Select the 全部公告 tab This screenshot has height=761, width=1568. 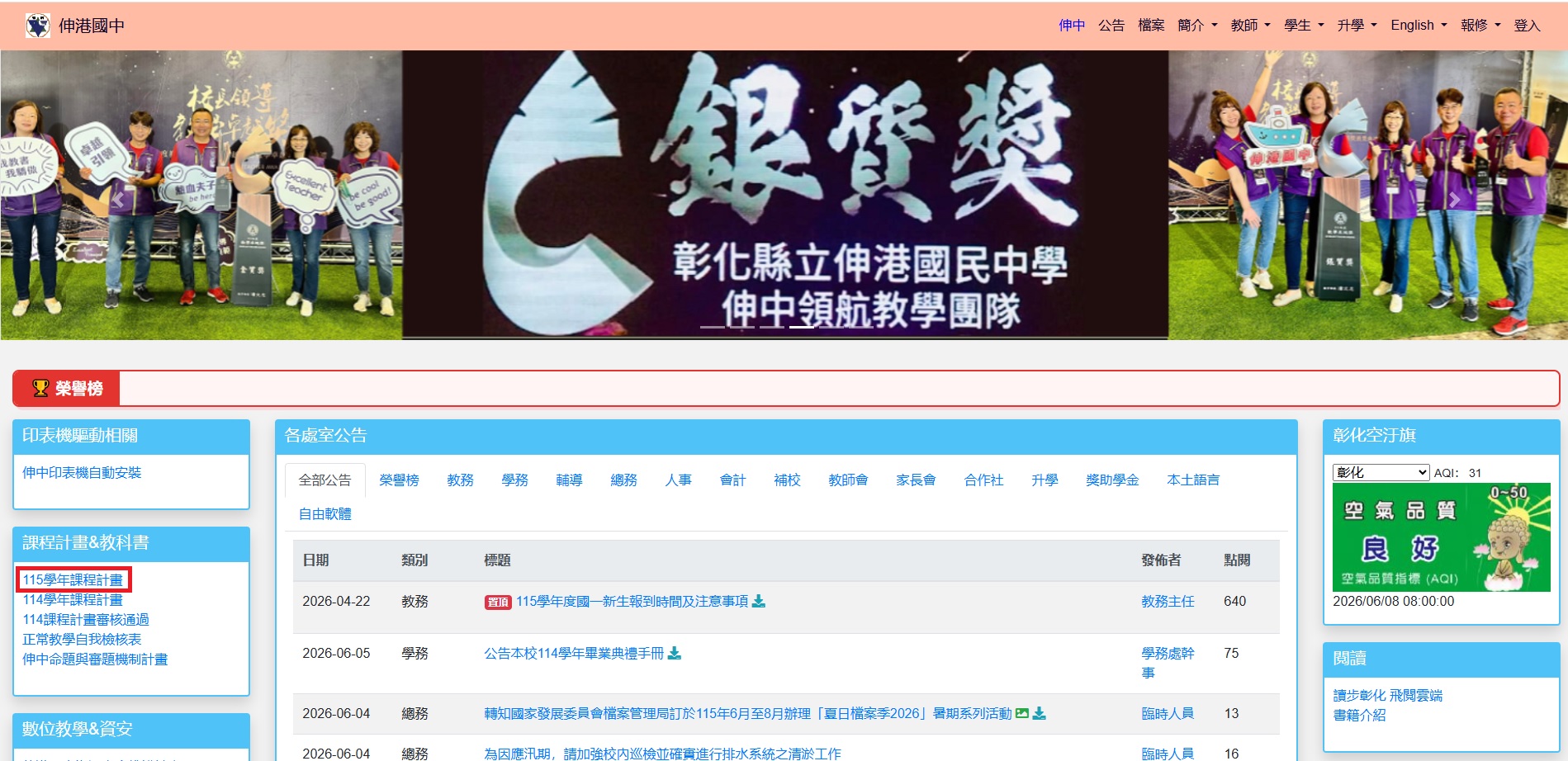click(325, 480)
